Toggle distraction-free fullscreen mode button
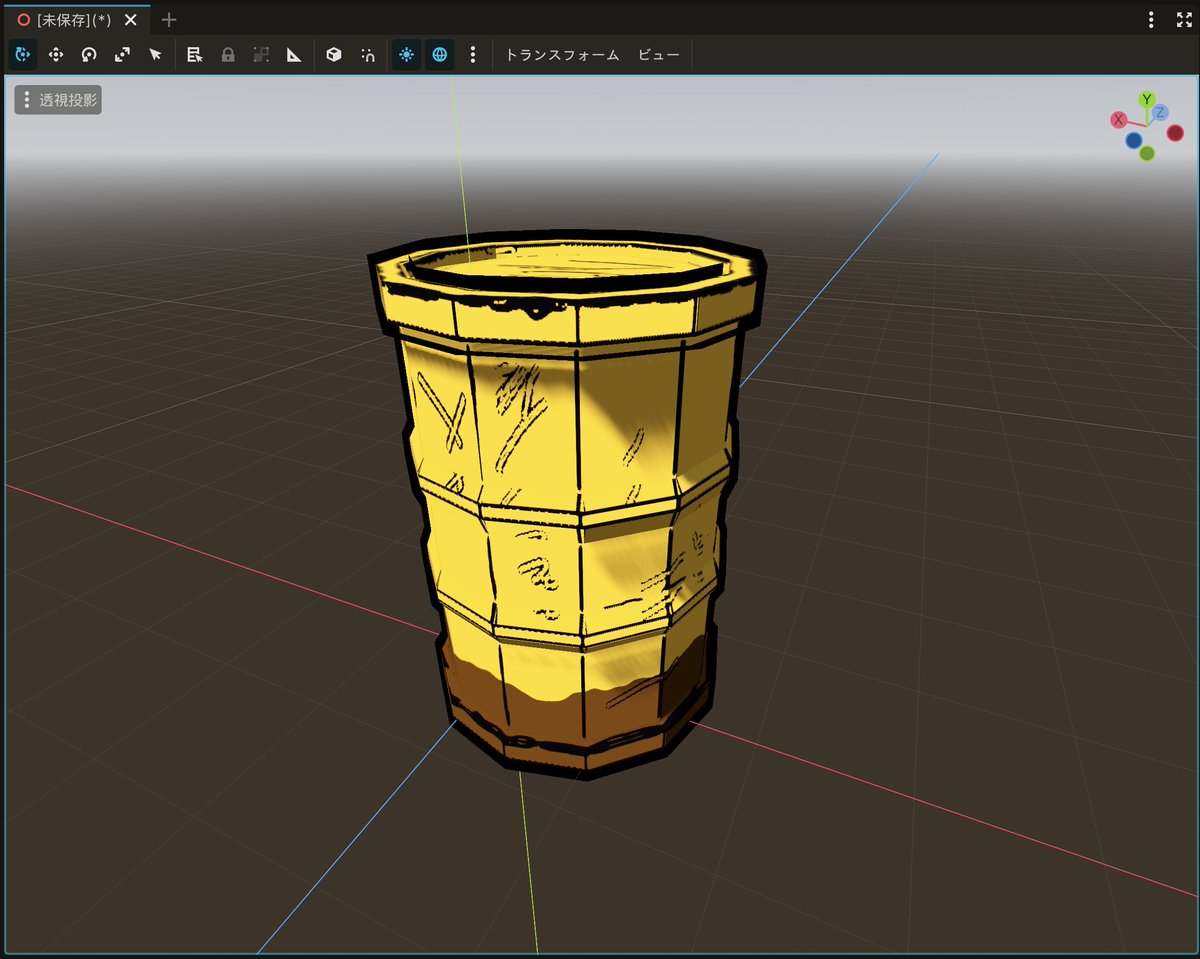The height and width of the screenshot is (959, 1200). coord(1183,19)
